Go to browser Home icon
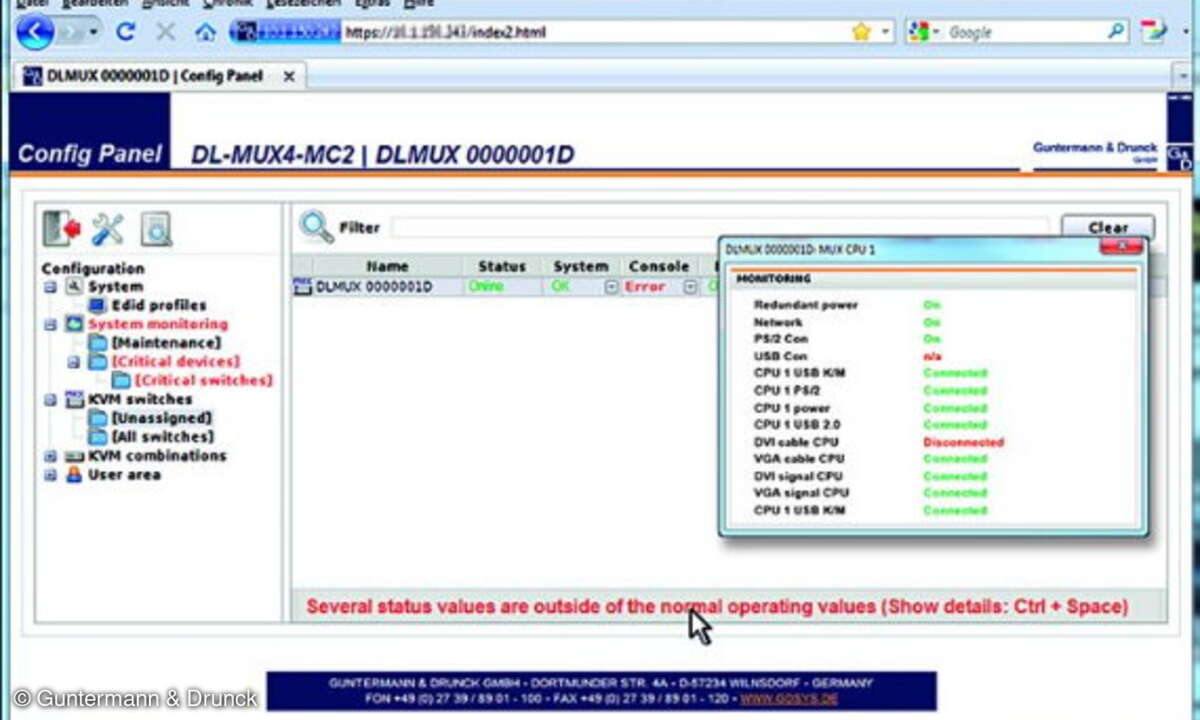1200x720 pixels. point(205,32)
